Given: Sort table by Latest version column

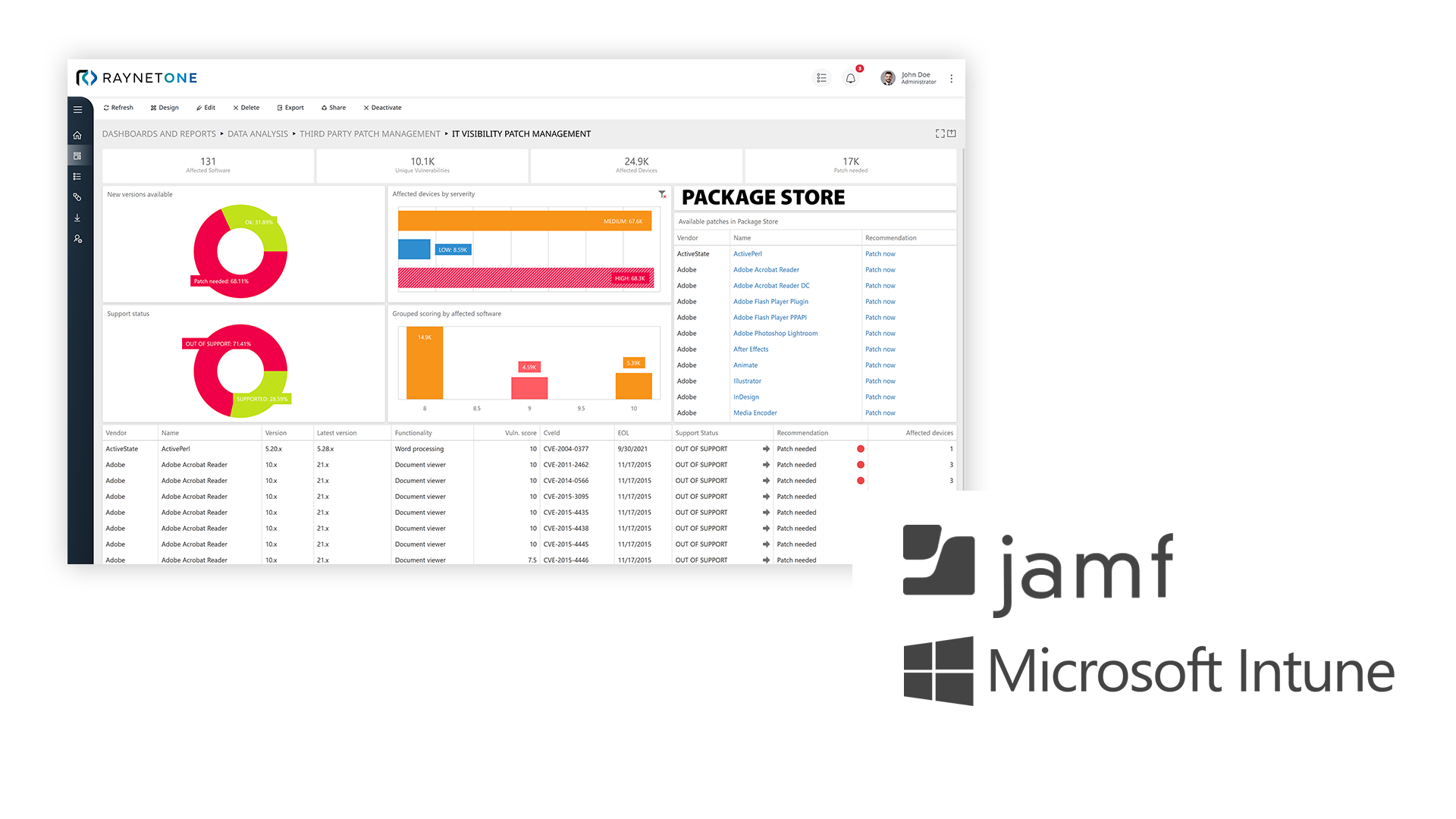Looking at the screenshot, I should pyautogui.click(x=337, y=433).
